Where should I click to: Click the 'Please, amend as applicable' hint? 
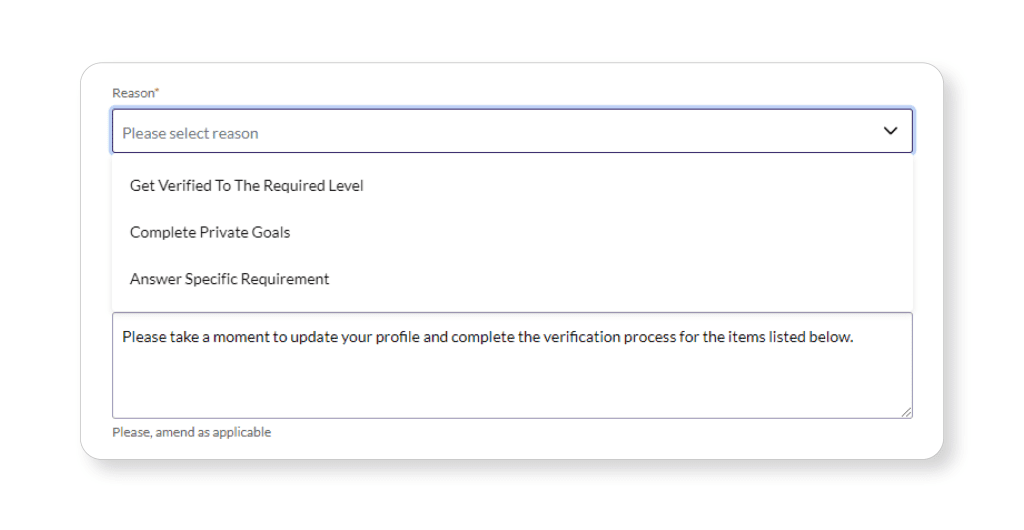point(191,432)
